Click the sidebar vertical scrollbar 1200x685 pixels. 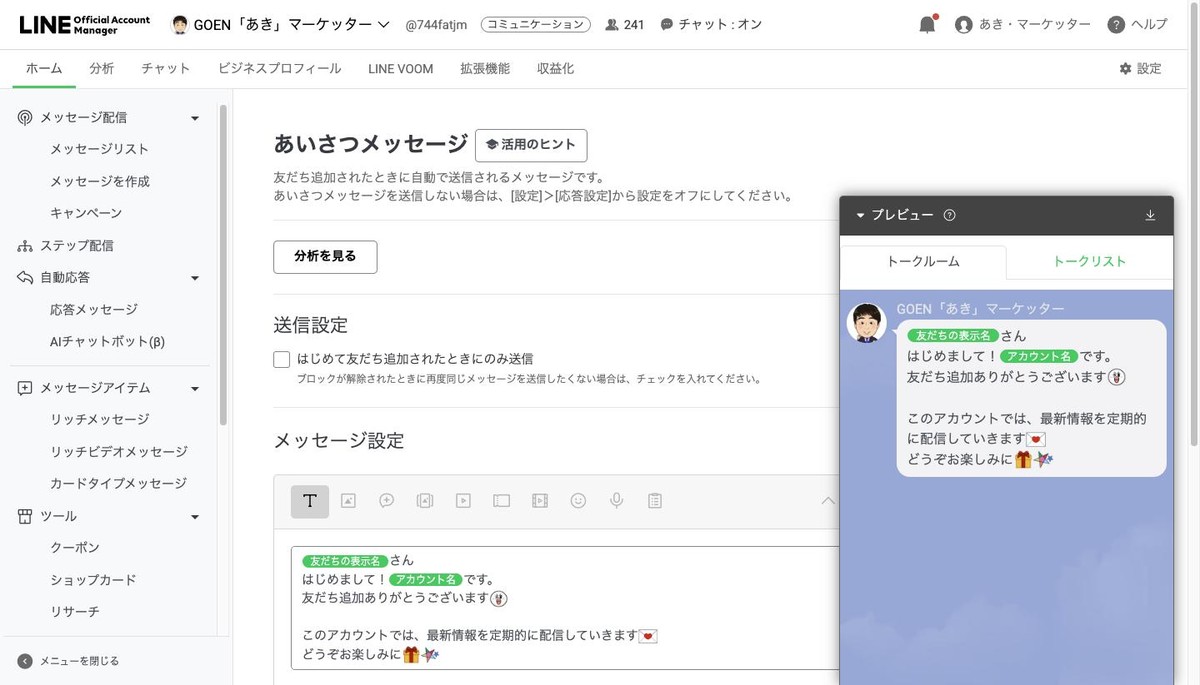(x=224, y=265)
